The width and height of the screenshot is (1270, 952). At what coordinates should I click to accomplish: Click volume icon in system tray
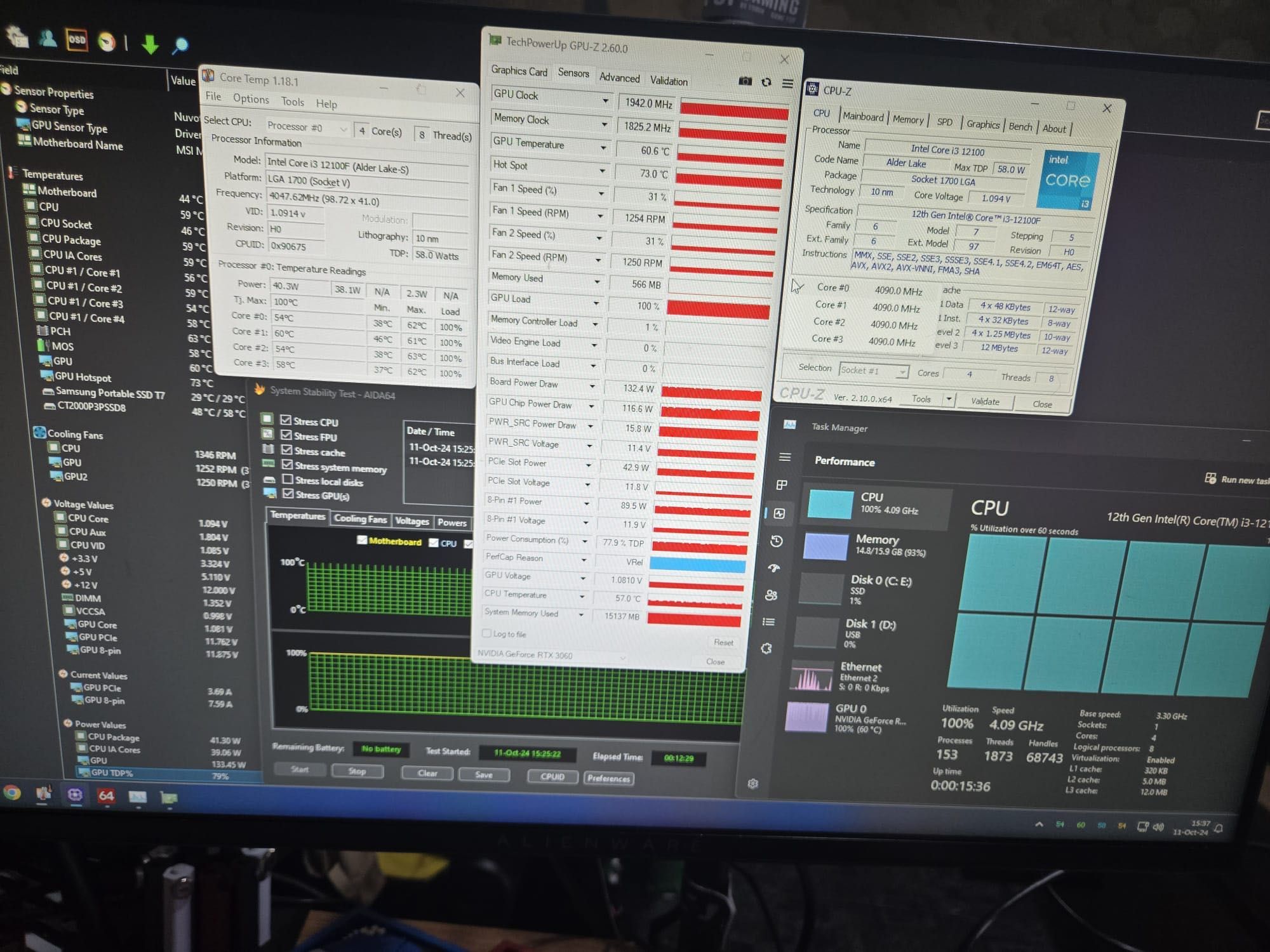1158,827
